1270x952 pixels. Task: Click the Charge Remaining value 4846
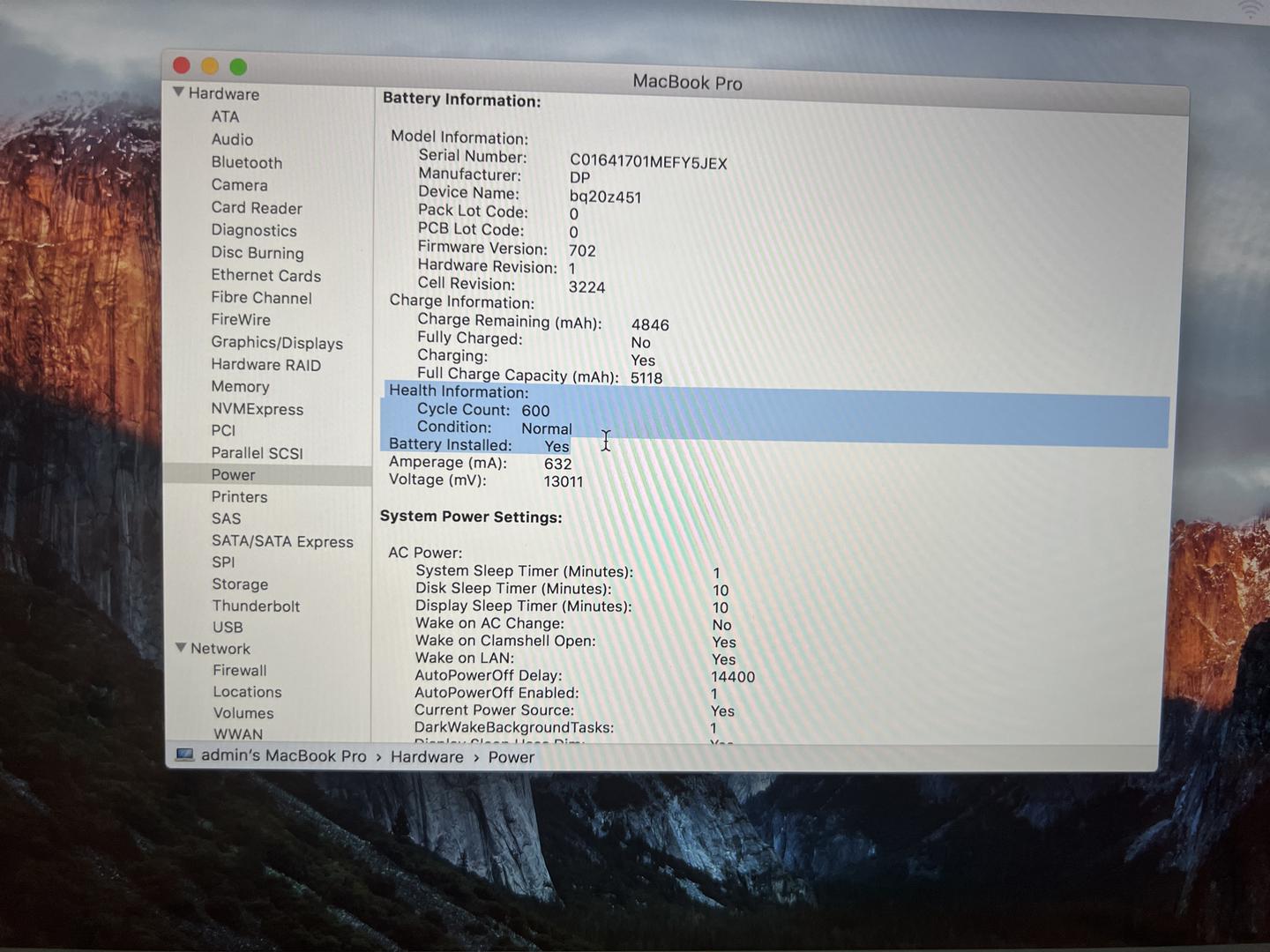click(x=650, y=324)
